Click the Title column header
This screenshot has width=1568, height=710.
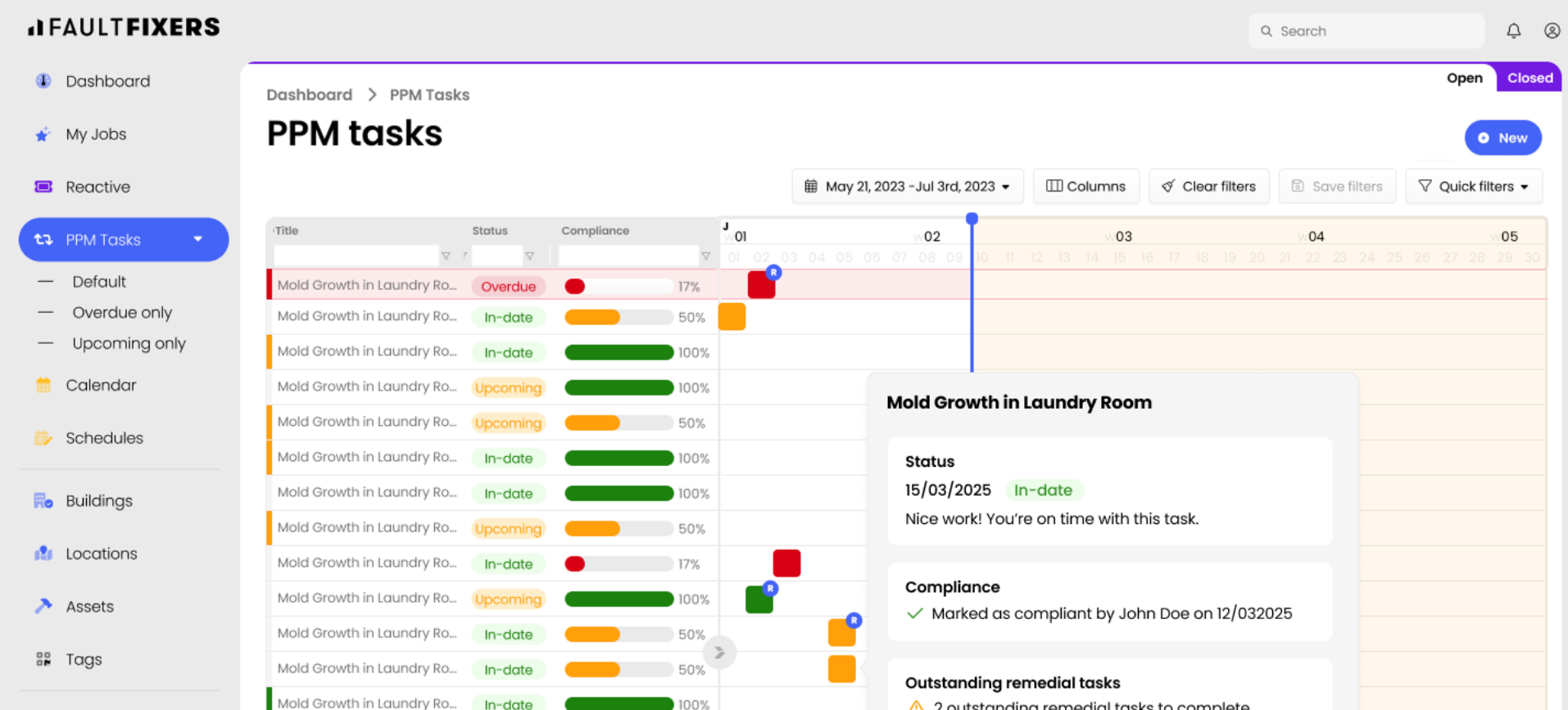coord(287,231)
